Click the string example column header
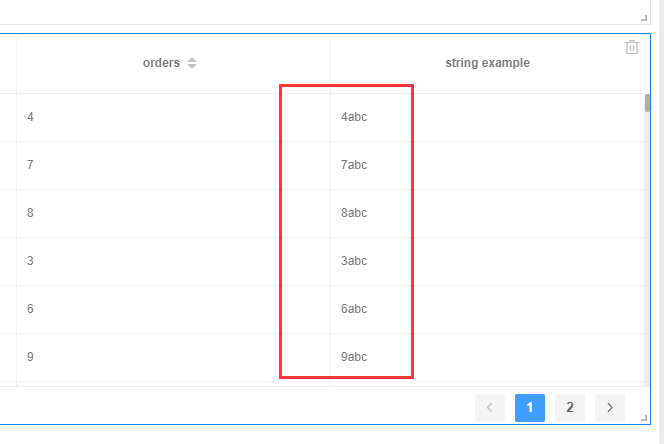Screen dimensions: 664x444 pyautogui.click(x=487, y=63)
